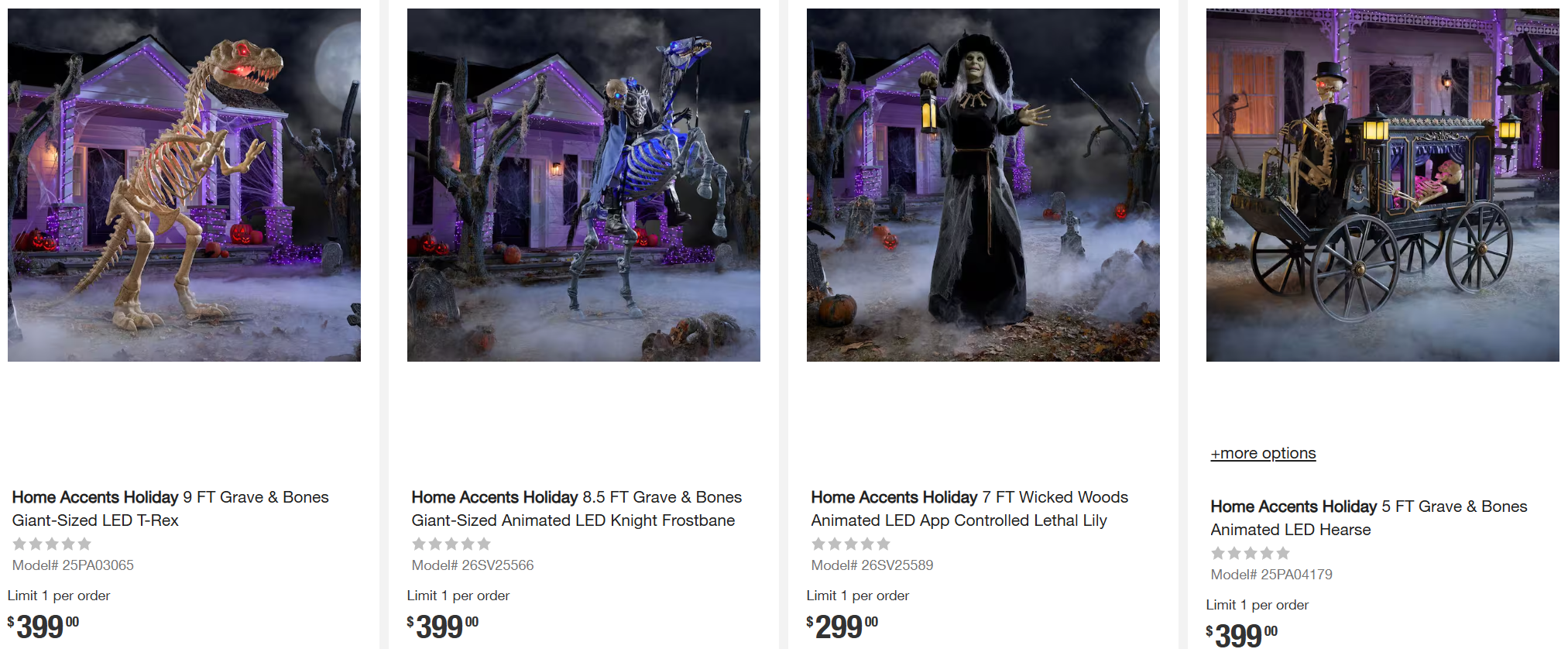Click the Knight Frostbane star rating icons
The image size is (1568, 649).
pos(451,544)
